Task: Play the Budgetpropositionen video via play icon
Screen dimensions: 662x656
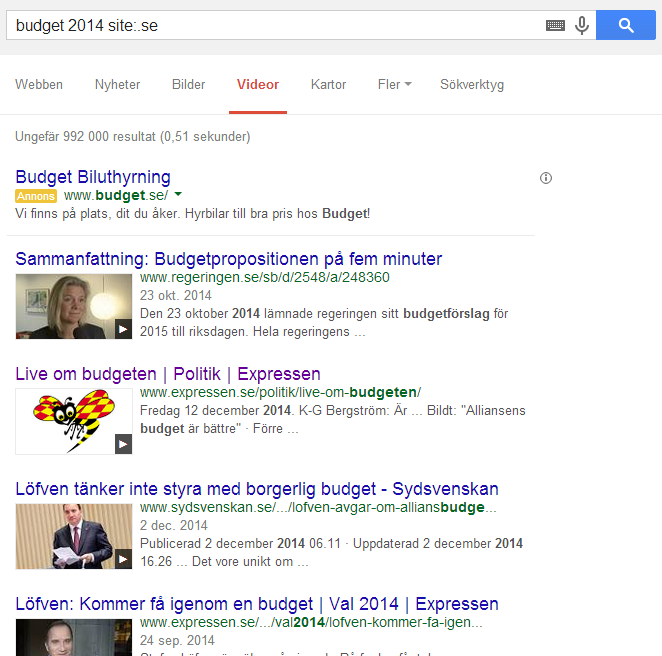Action: tap(123, 329)
